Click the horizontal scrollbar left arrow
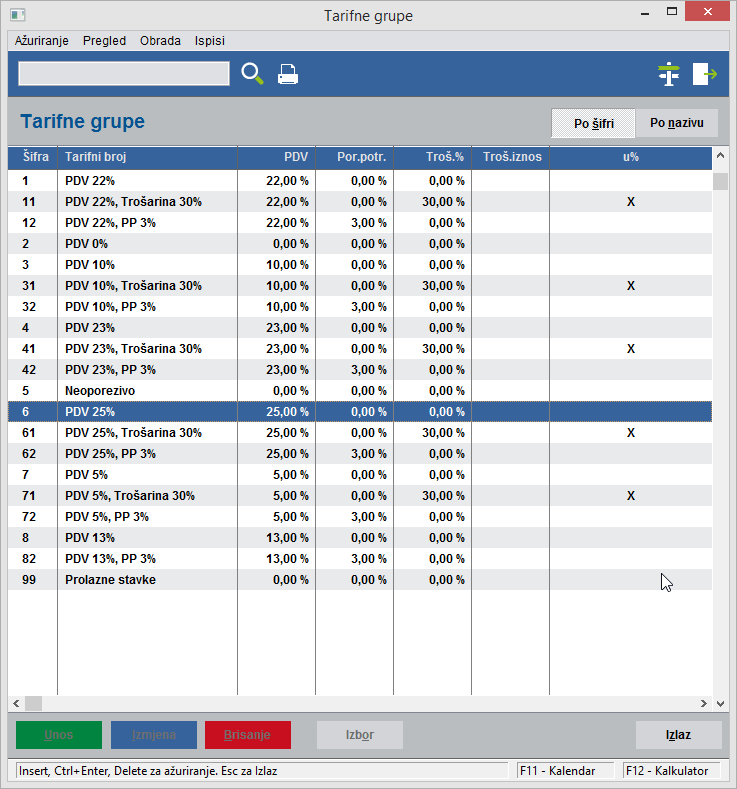Image resolution: width=737 pixels, height=789 pixels. (16, 703)
